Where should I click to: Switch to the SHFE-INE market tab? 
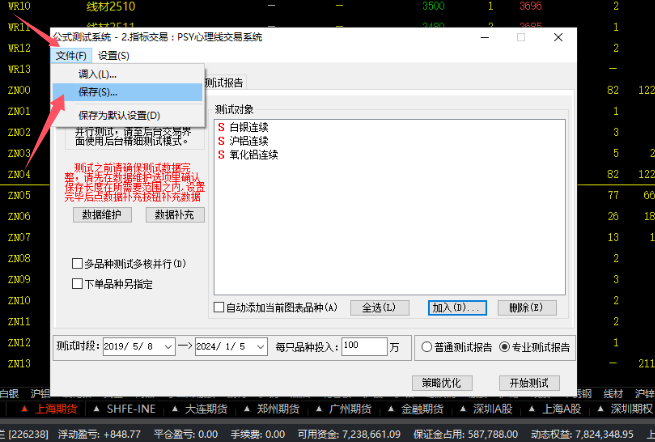coord(131,409)
